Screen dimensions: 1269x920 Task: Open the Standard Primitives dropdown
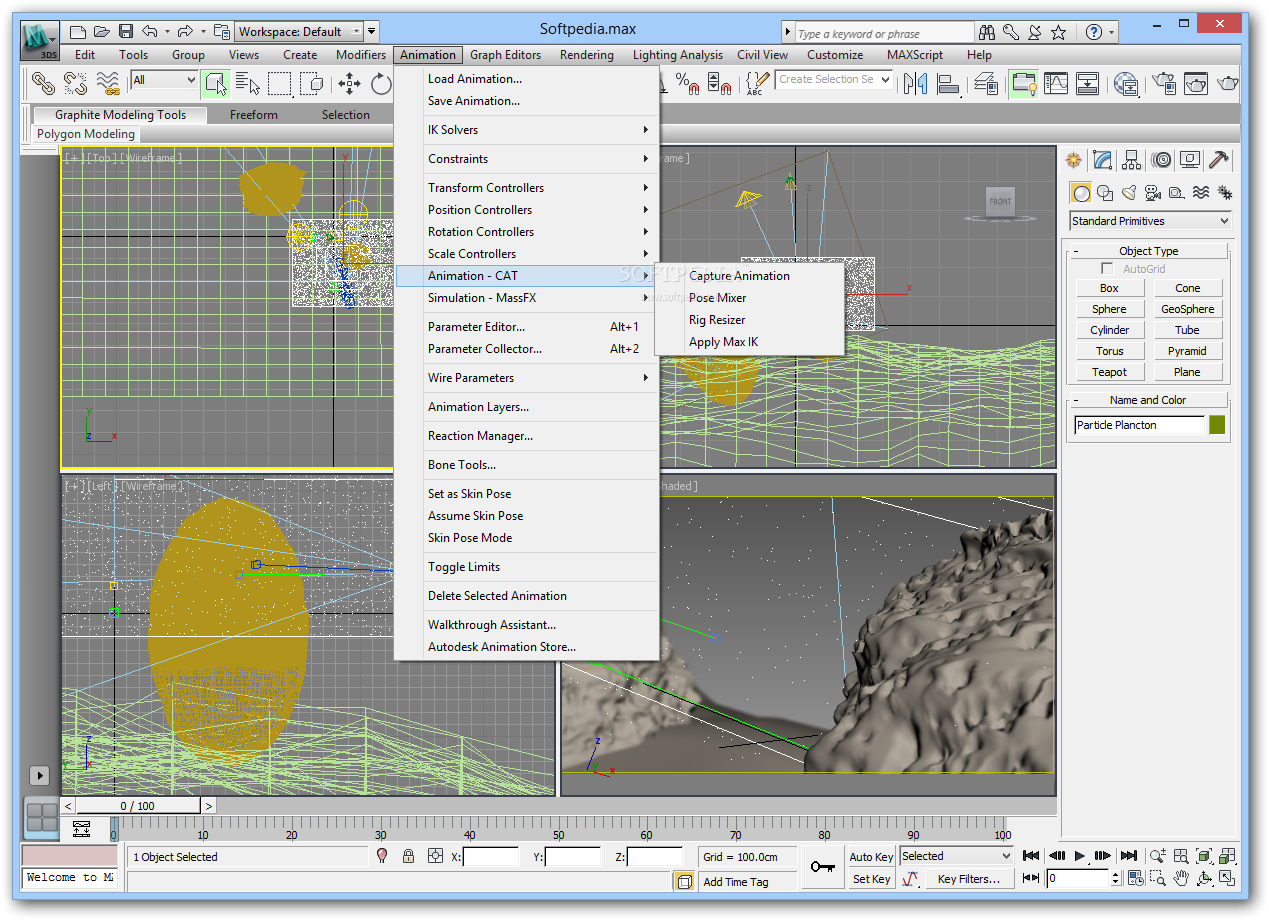coord(1150,221)
